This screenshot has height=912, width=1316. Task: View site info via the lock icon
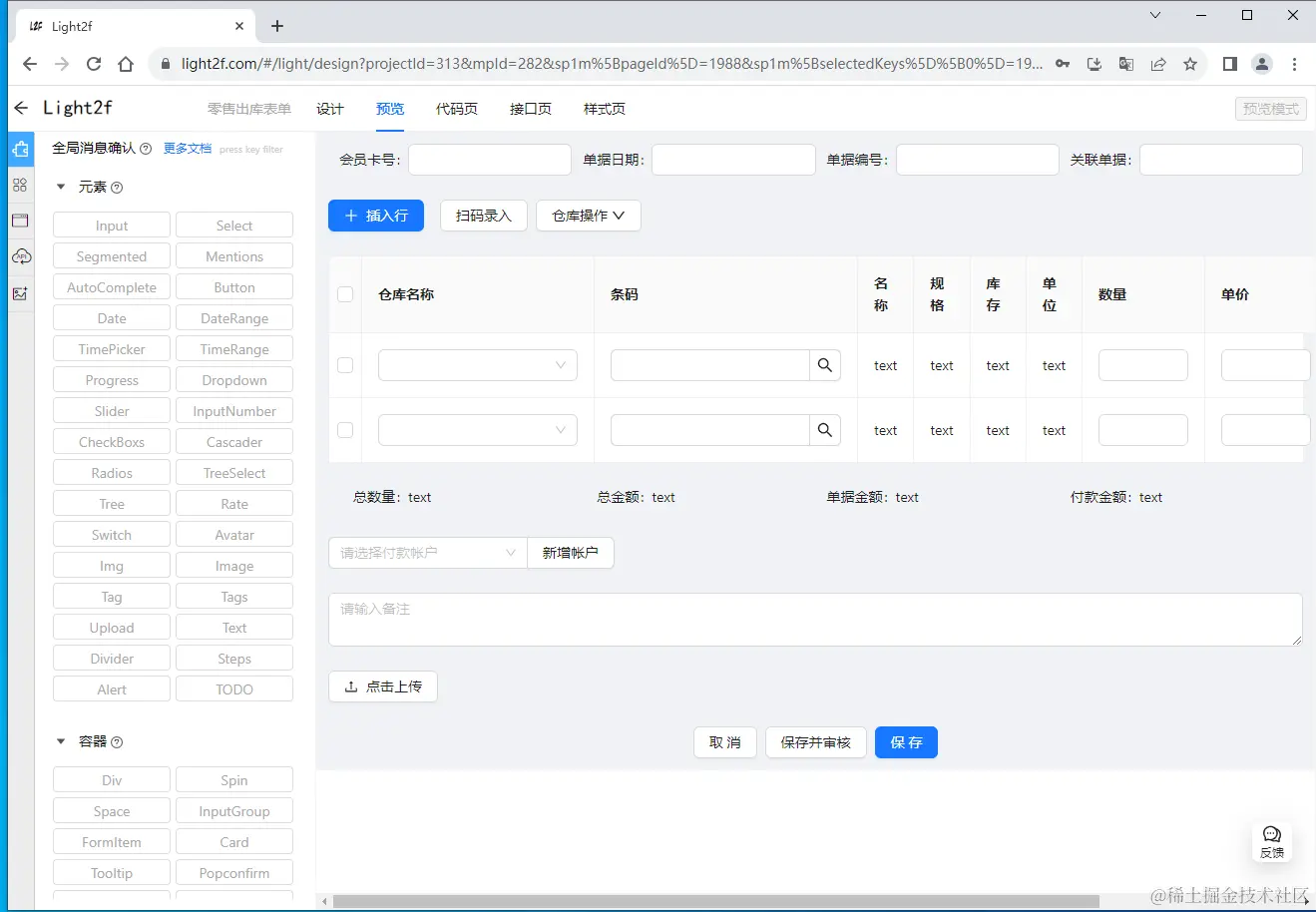pyautogui.click(x=166, y=64)
